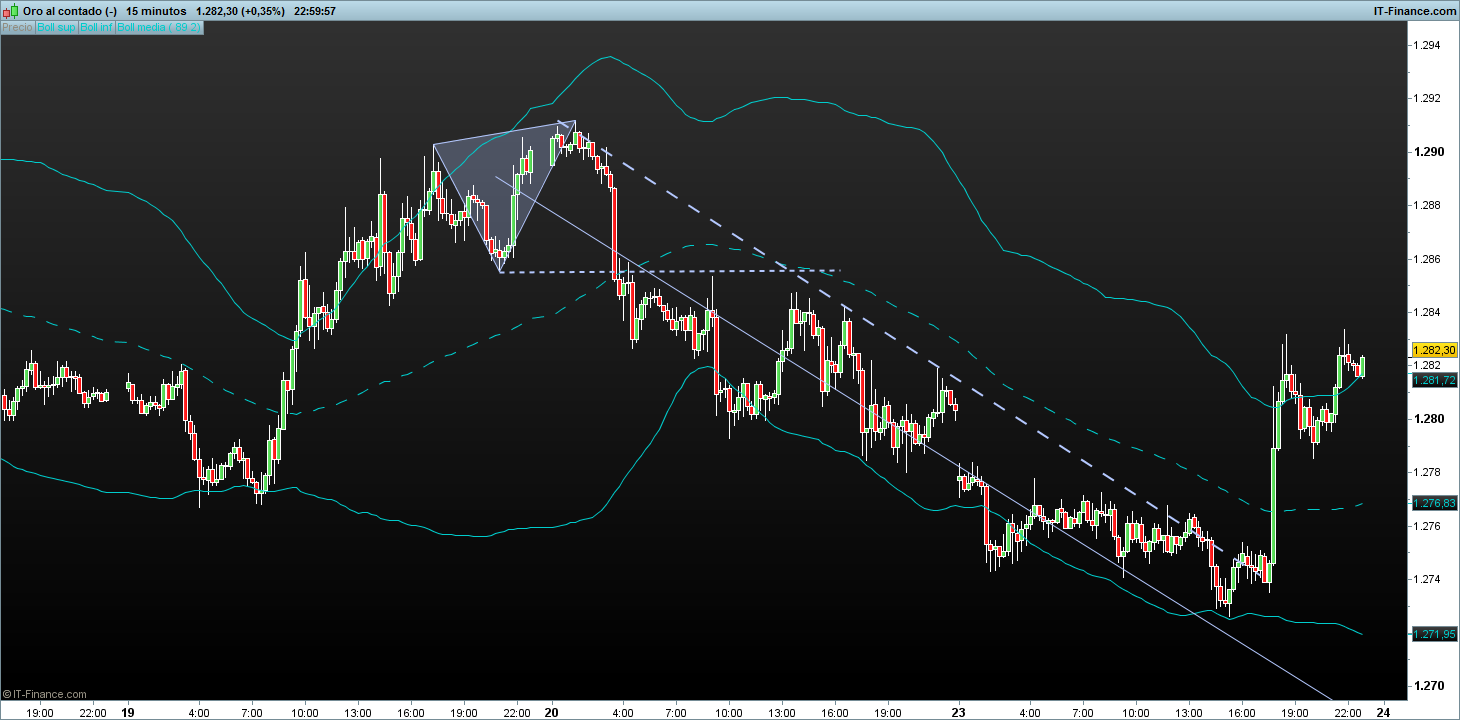Click the bold 1.280 value on the price axis

pyautogui.click(x=1427, y=419)
